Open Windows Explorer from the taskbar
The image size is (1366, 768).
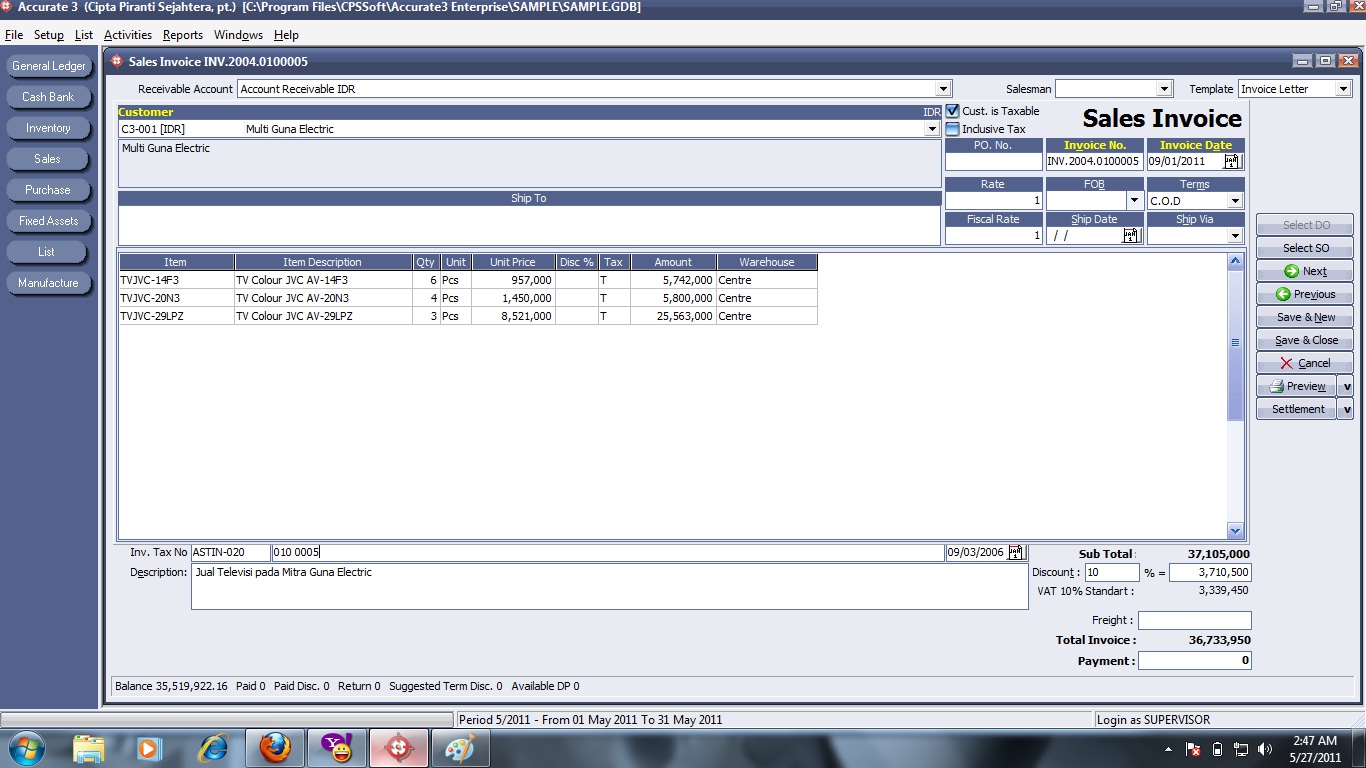88,748
